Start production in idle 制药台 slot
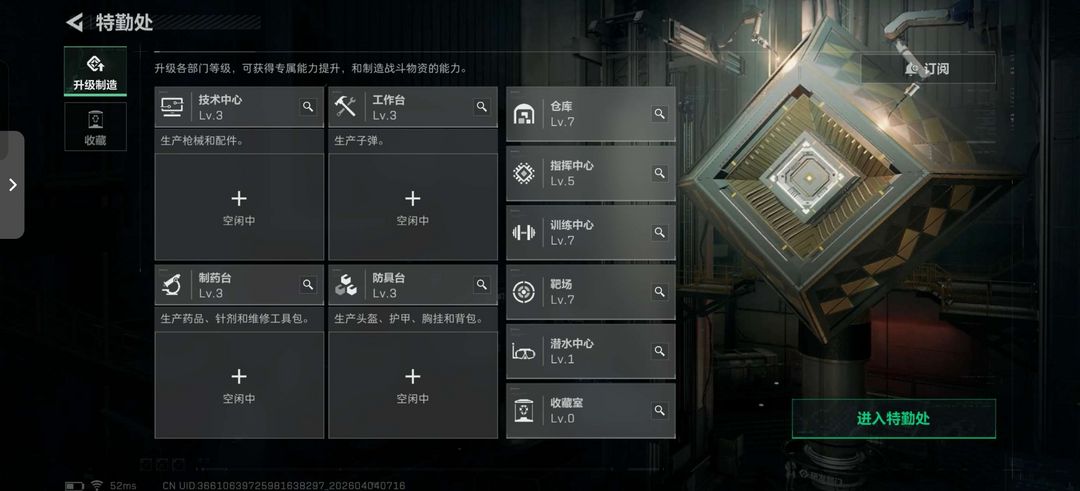Viewport: 1080px width, 491px height. pos(239,385)
